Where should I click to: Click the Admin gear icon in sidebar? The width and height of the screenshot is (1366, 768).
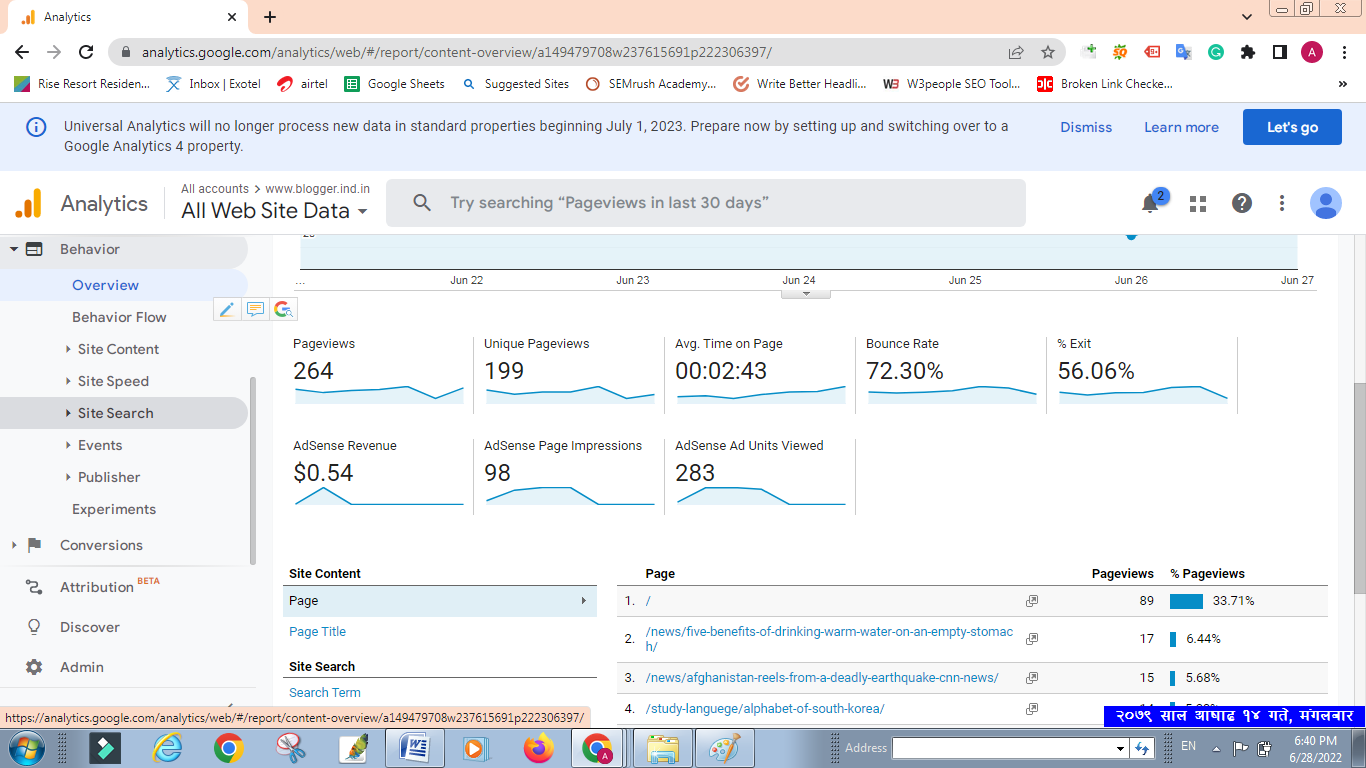34,667
